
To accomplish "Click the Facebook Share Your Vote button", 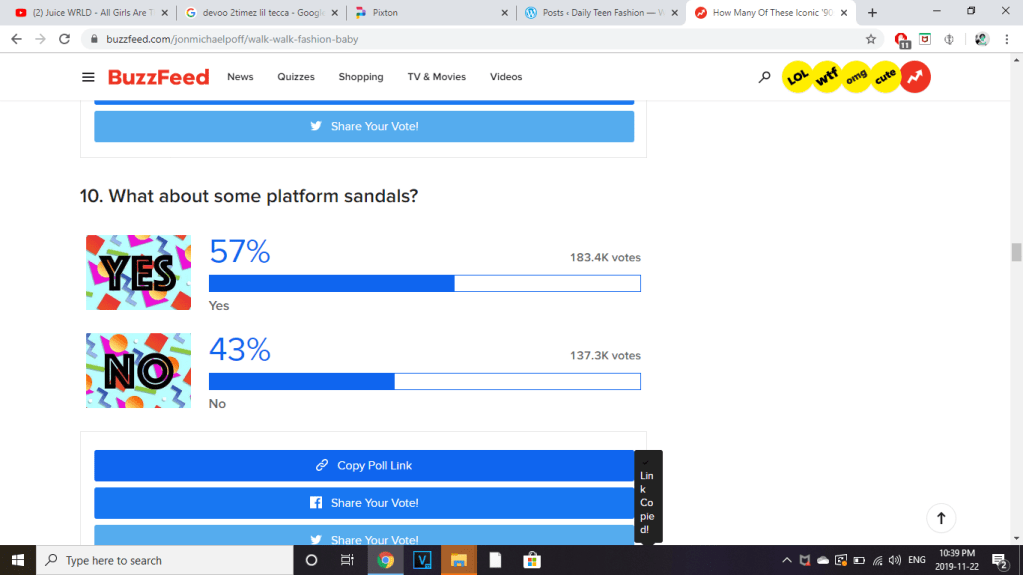I will click(x=364, y=503).
